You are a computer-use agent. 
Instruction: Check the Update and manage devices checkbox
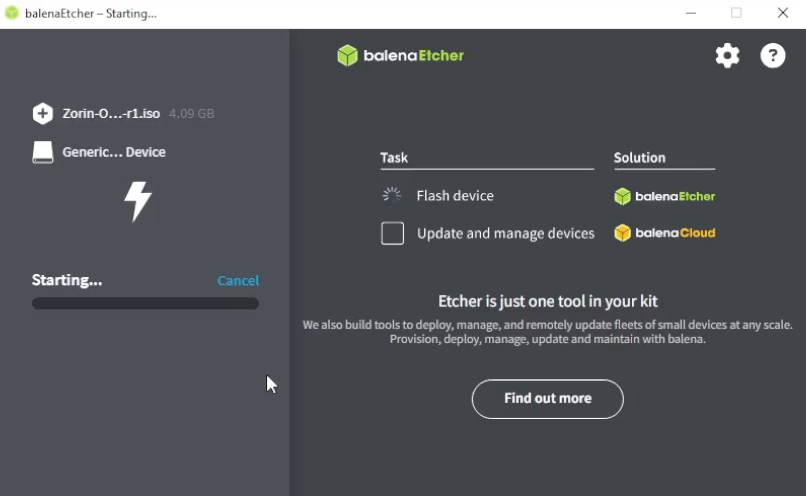pos(392,233)
